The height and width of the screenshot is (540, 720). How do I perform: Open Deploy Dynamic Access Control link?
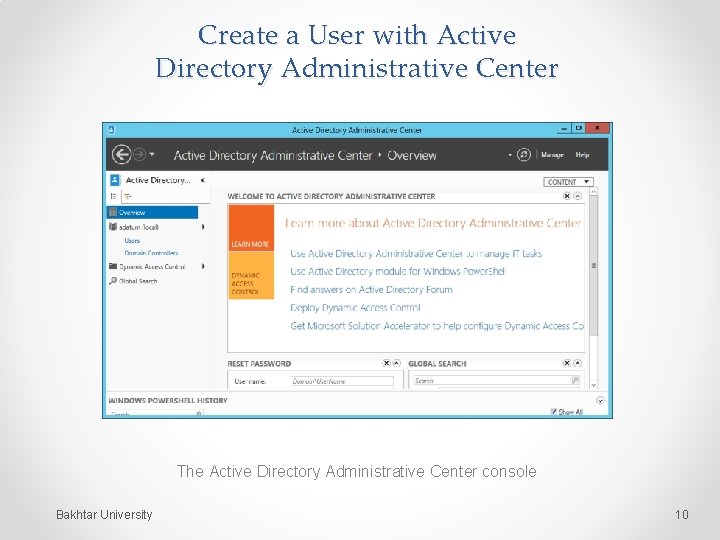coord(355,308)
